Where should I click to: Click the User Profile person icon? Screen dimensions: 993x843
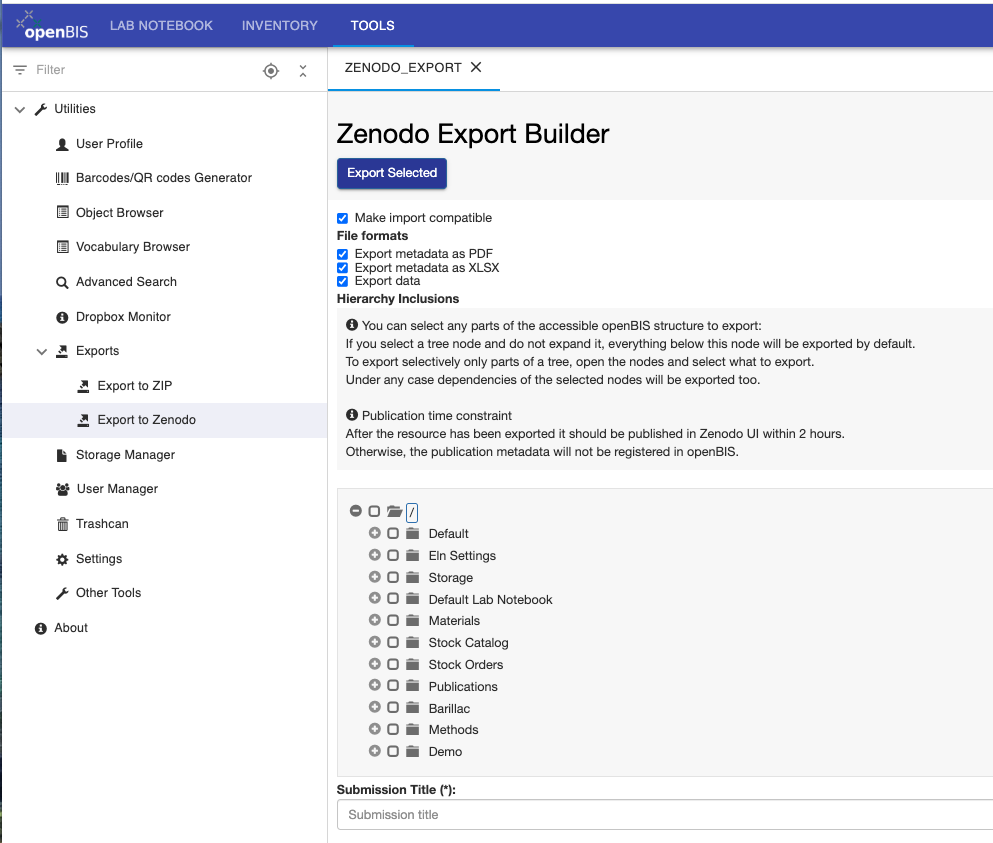(x=62, y=144)
